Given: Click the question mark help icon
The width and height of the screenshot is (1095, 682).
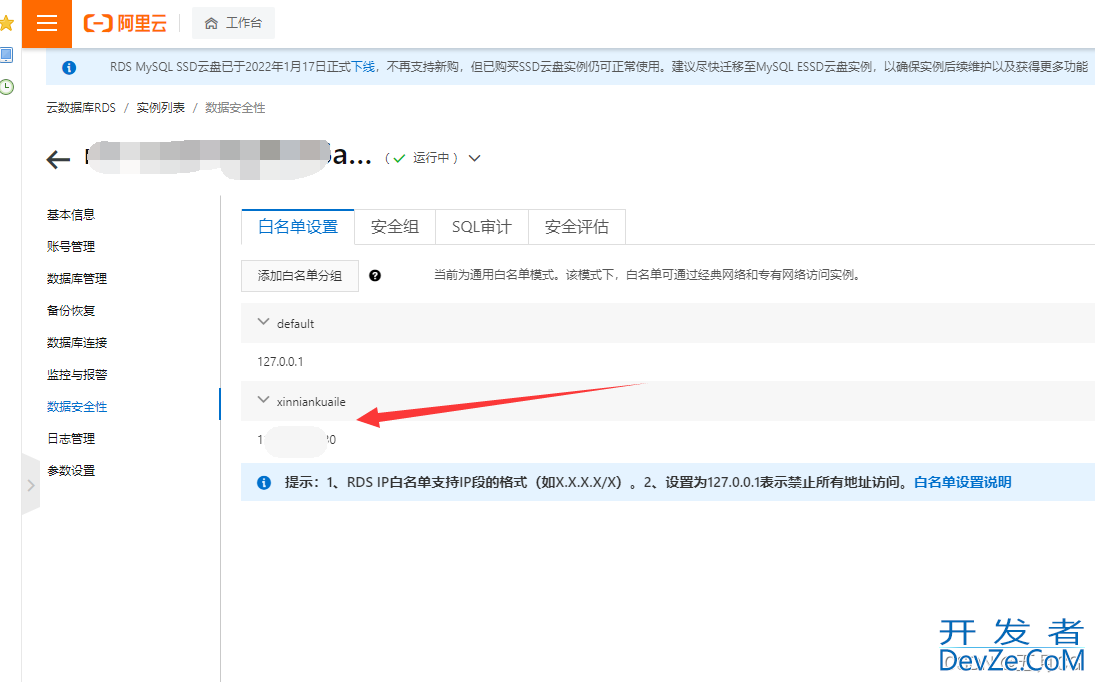Looking at the screenshot, I should pyautogui.click(x=375, y=276).
